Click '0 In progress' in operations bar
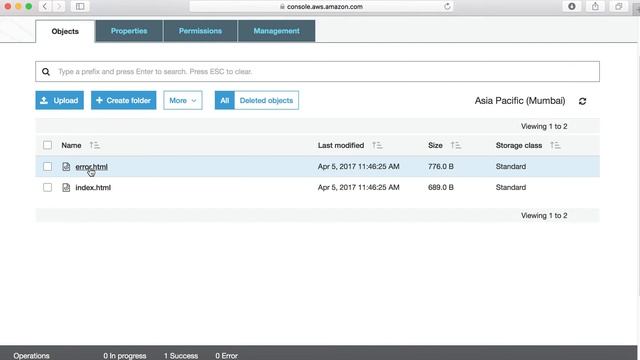The width and height of the screenshot is (640, 360). coord(124,356)
